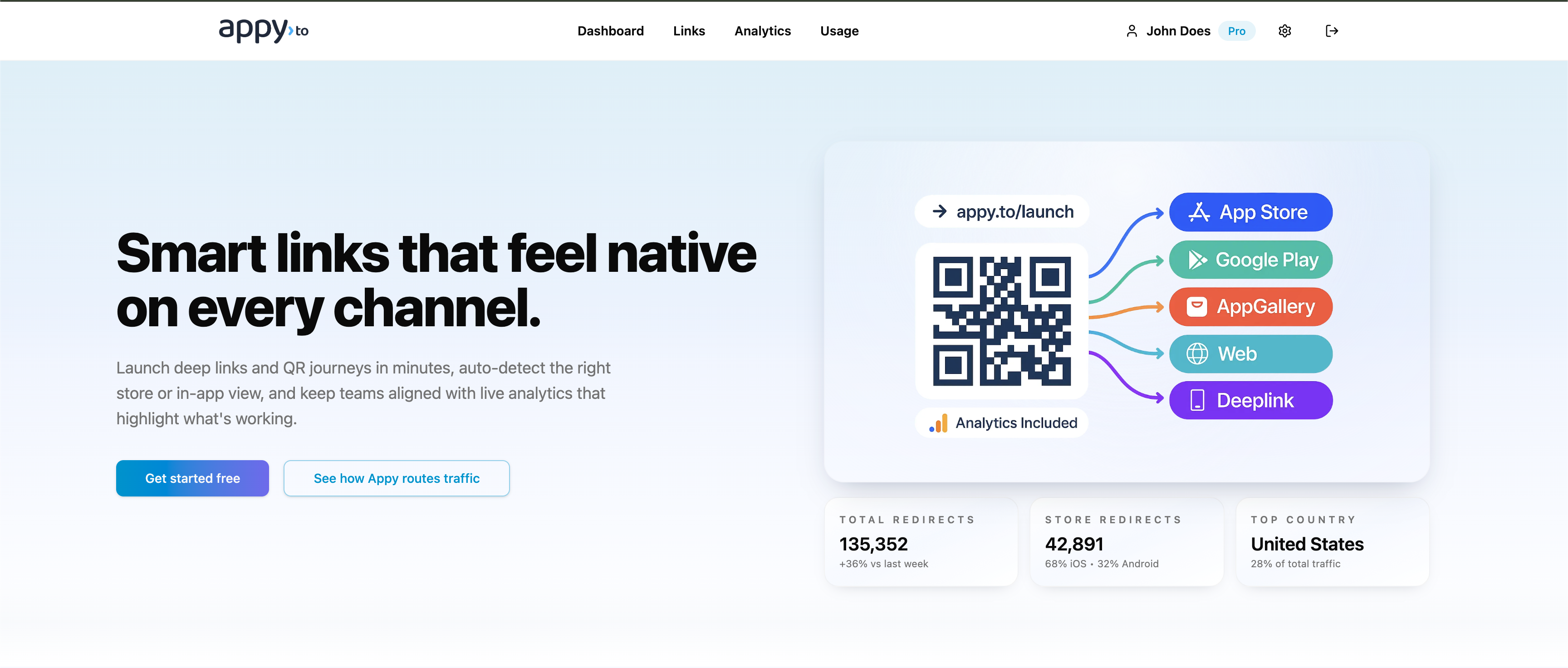Click the Deeplink phone icon

pos(1197,401)
